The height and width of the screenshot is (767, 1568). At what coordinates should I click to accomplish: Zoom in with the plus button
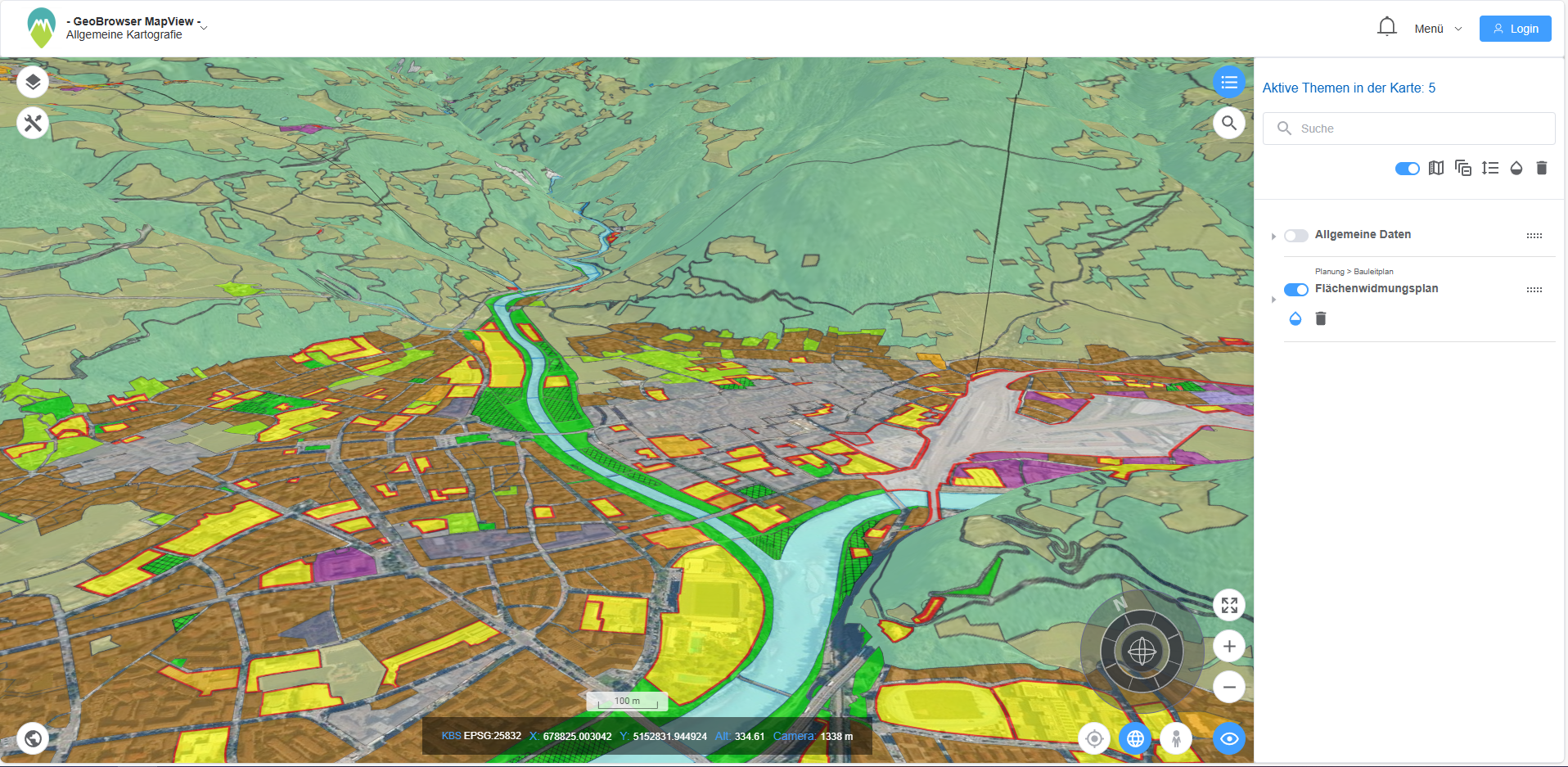[1228, 646]
